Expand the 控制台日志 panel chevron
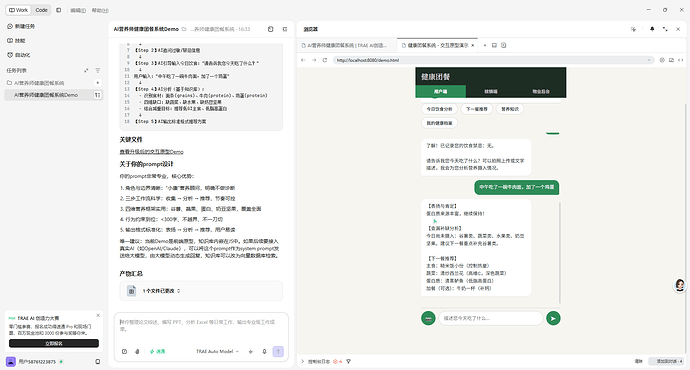 pos(303,362)
